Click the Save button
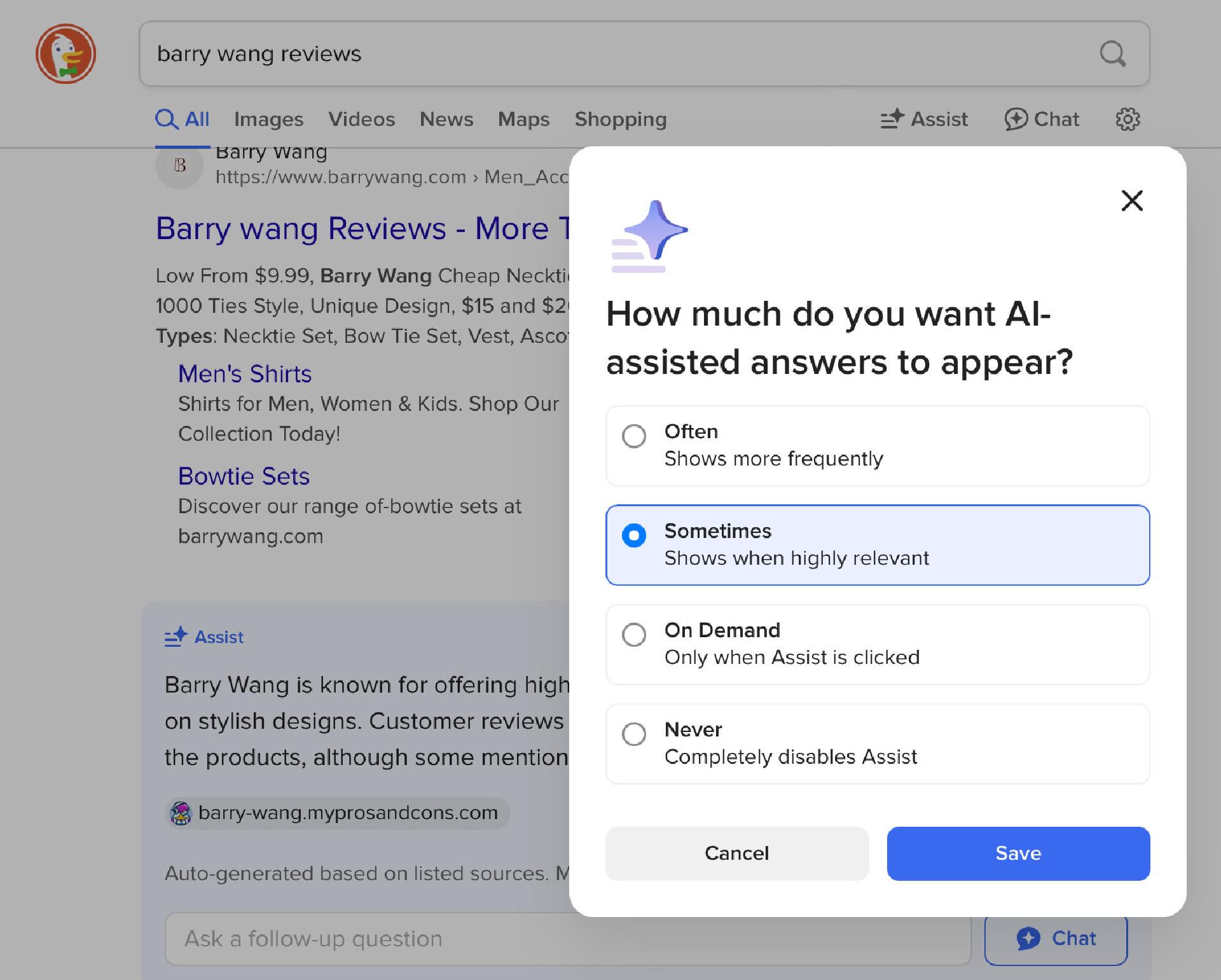Viewport: 1221px width, 980px height. point(1018,853)
